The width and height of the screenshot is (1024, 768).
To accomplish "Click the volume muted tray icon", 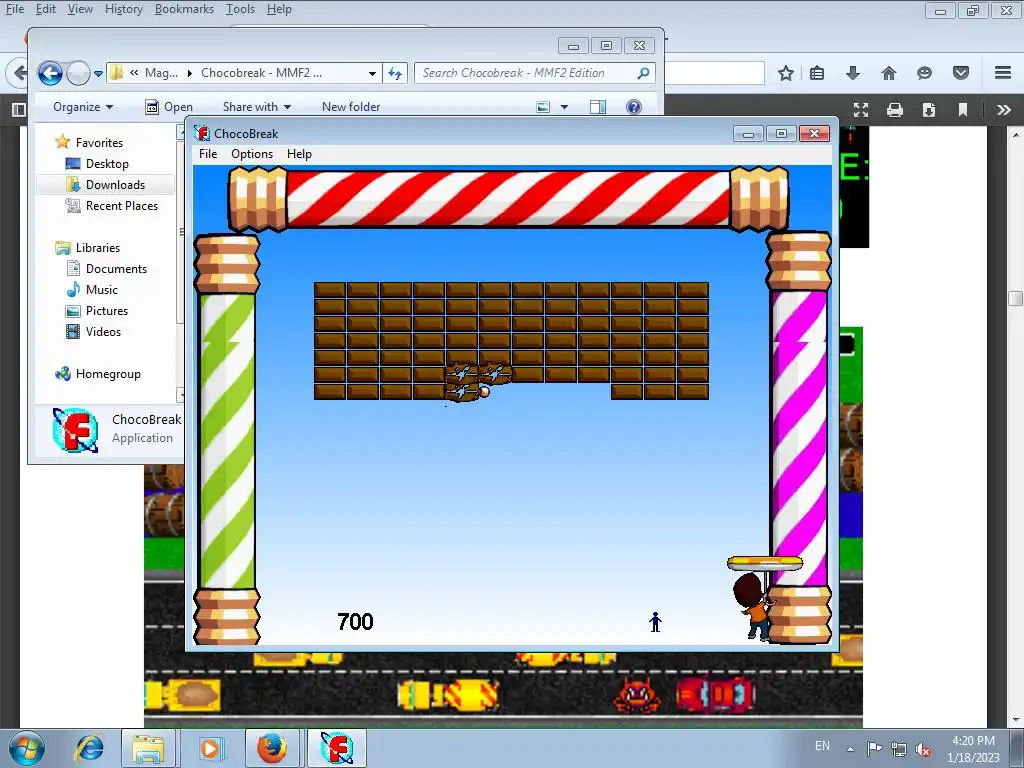I will click(923, 749).
